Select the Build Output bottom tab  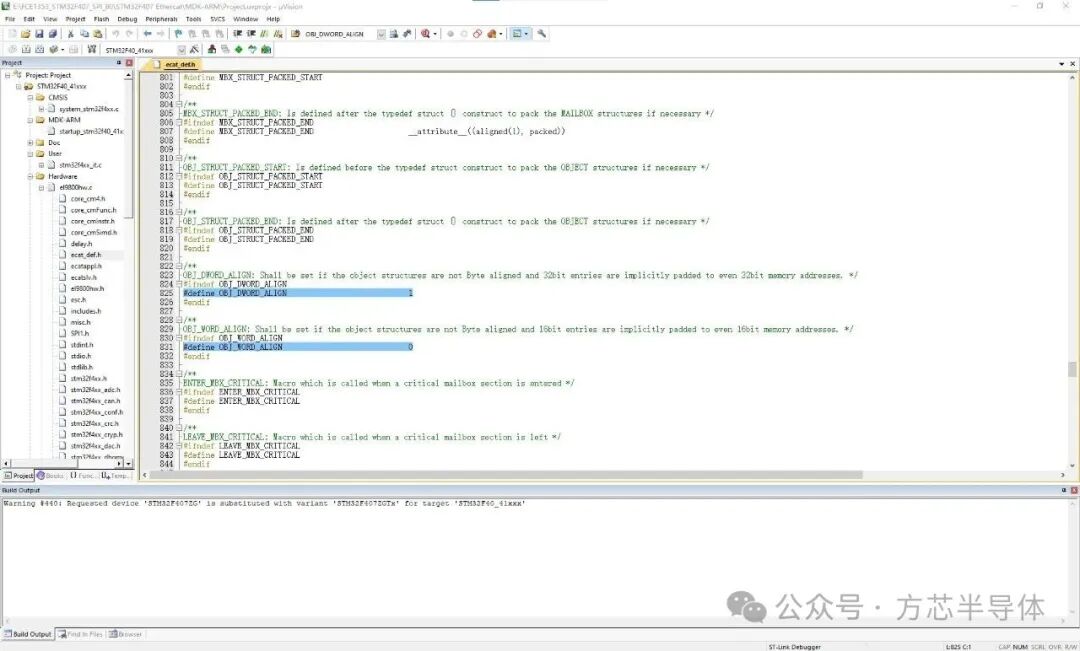click(x=28, y=634)
